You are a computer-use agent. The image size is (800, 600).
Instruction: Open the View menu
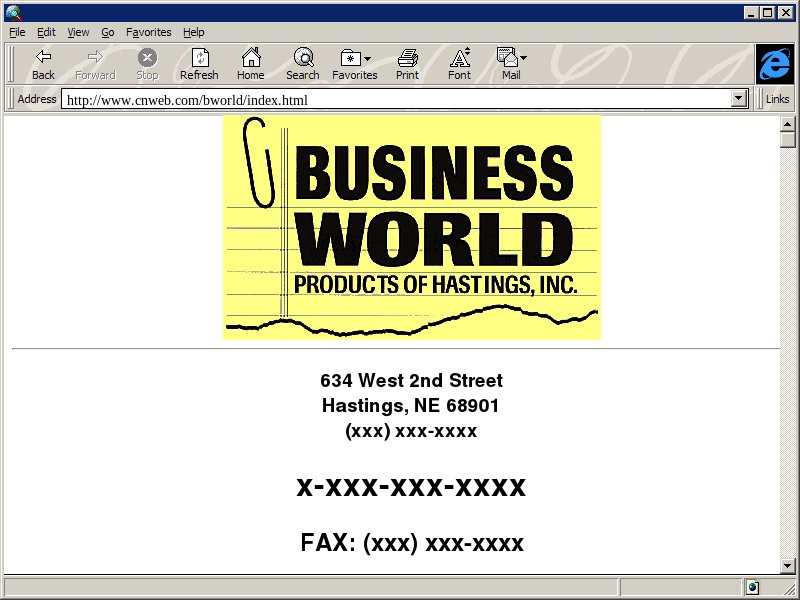78,32
